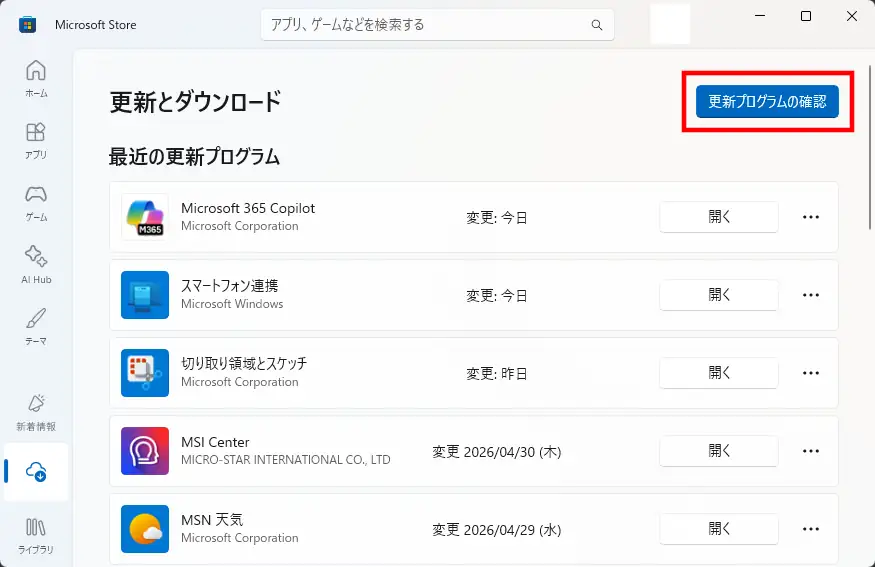Open MSI Center with 開く button
Screen dimensions: 875x567
pos(719,451)
